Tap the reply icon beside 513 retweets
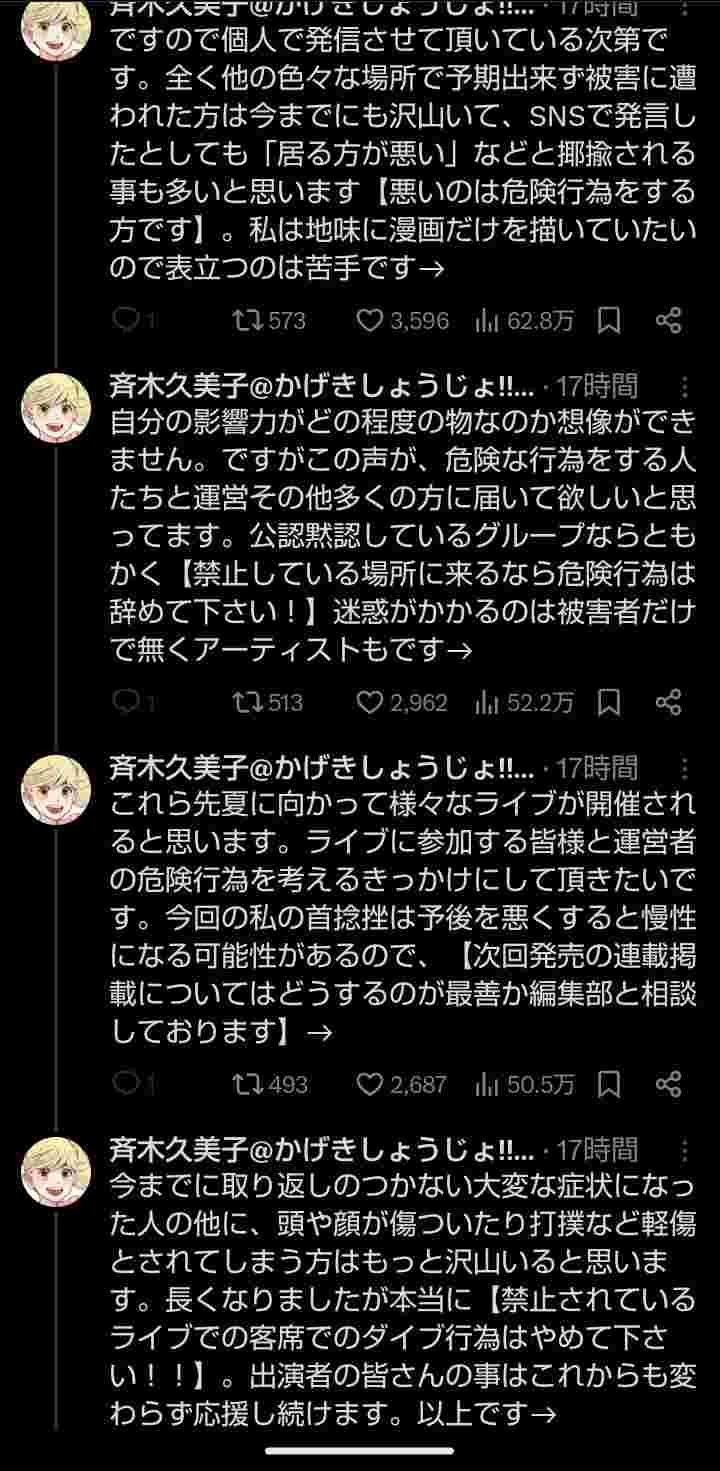 coord(125,702)
